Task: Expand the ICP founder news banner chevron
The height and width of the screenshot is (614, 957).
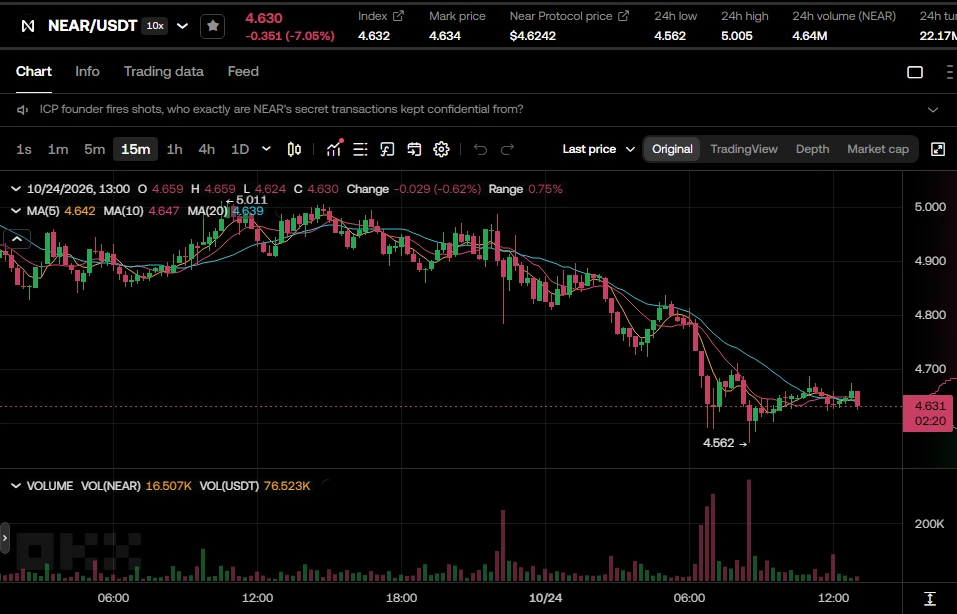Action: 933,110
